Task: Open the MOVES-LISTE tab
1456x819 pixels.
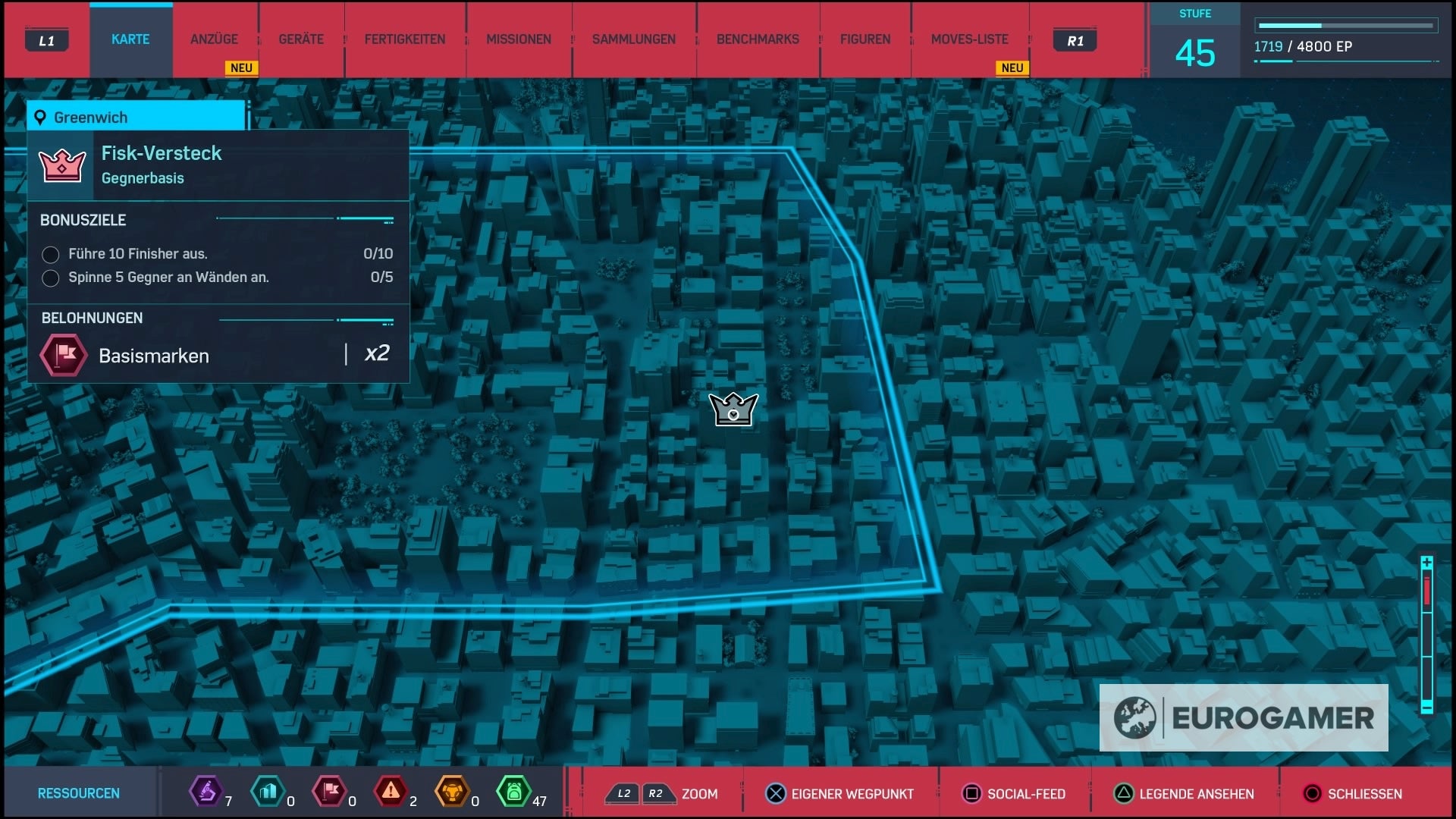Action: (970, 39)
